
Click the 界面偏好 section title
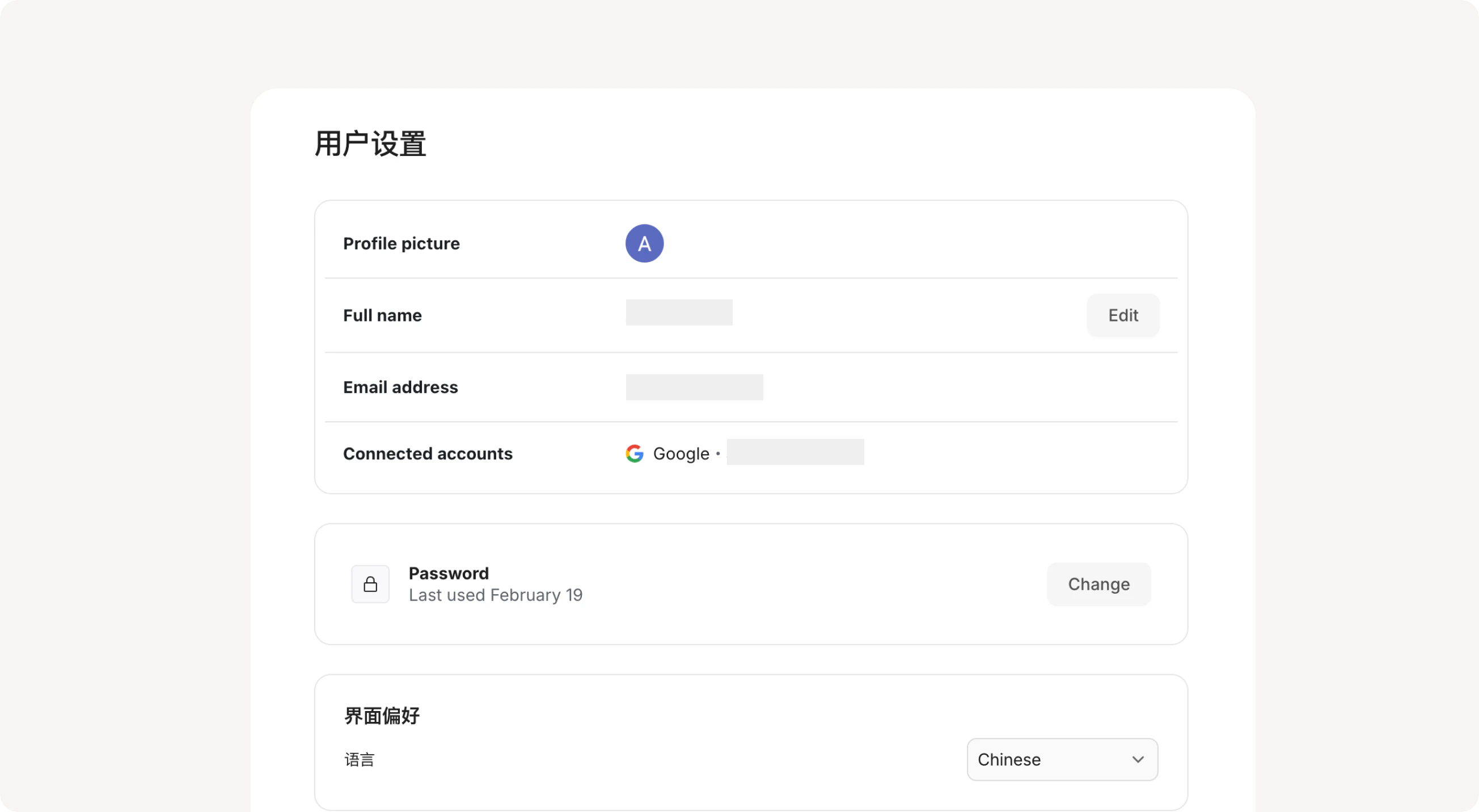381,716
